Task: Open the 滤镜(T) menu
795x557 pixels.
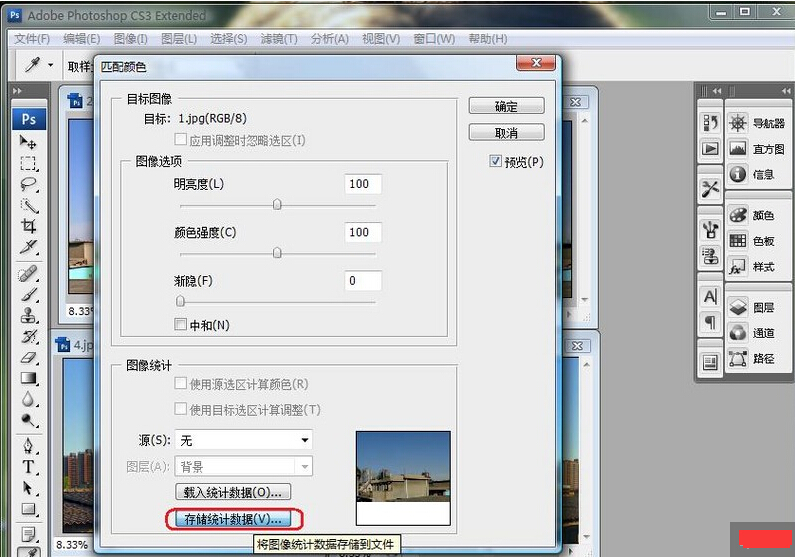Action: coord(279,39)
